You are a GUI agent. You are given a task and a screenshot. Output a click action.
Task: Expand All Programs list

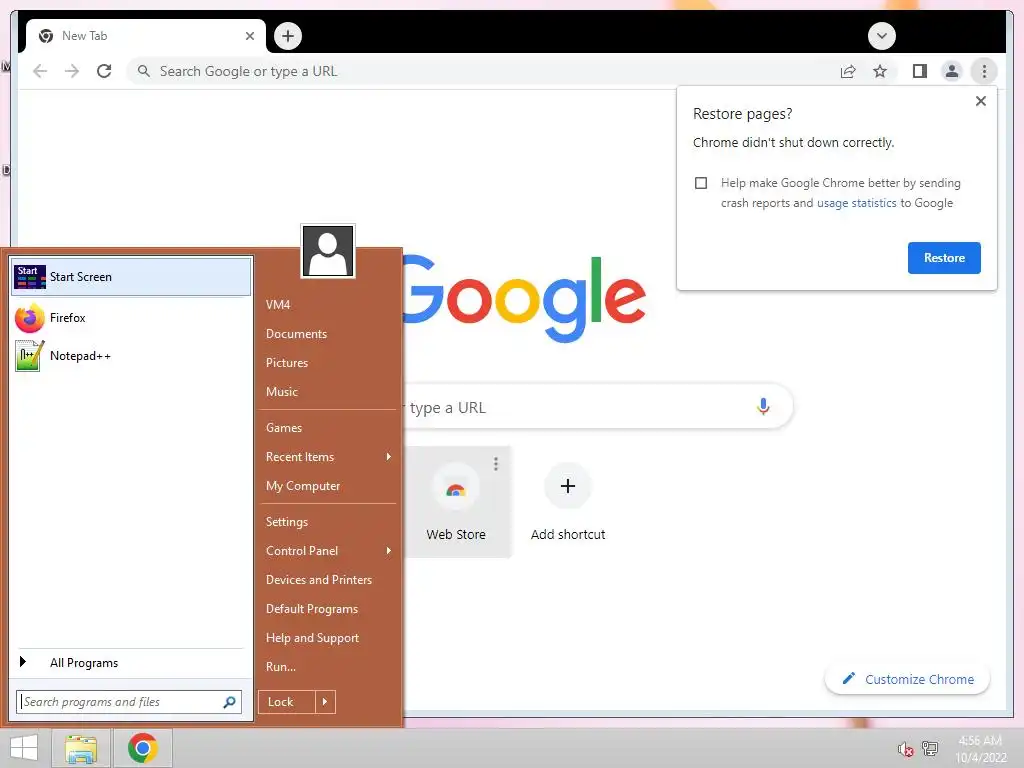pos(131,663)
